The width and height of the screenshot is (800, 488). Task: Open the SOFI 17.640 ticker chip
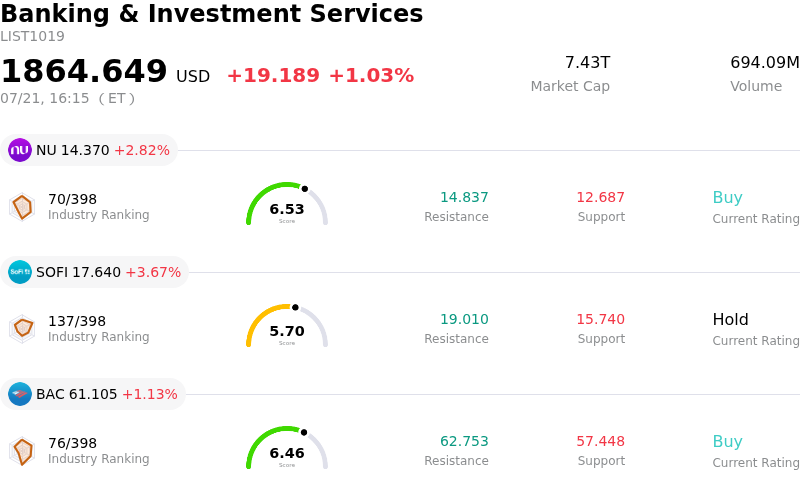pos(94,272)
